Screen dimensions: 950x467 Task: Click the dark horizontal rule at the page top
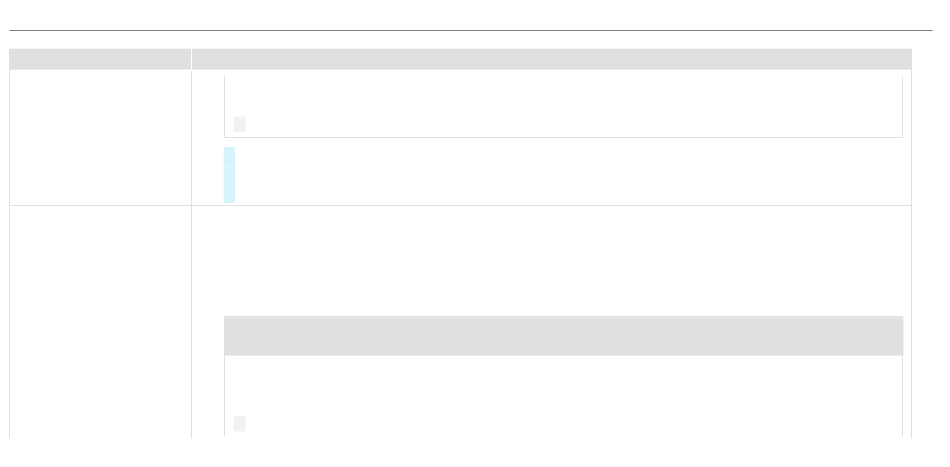click(x=471, y=30)
